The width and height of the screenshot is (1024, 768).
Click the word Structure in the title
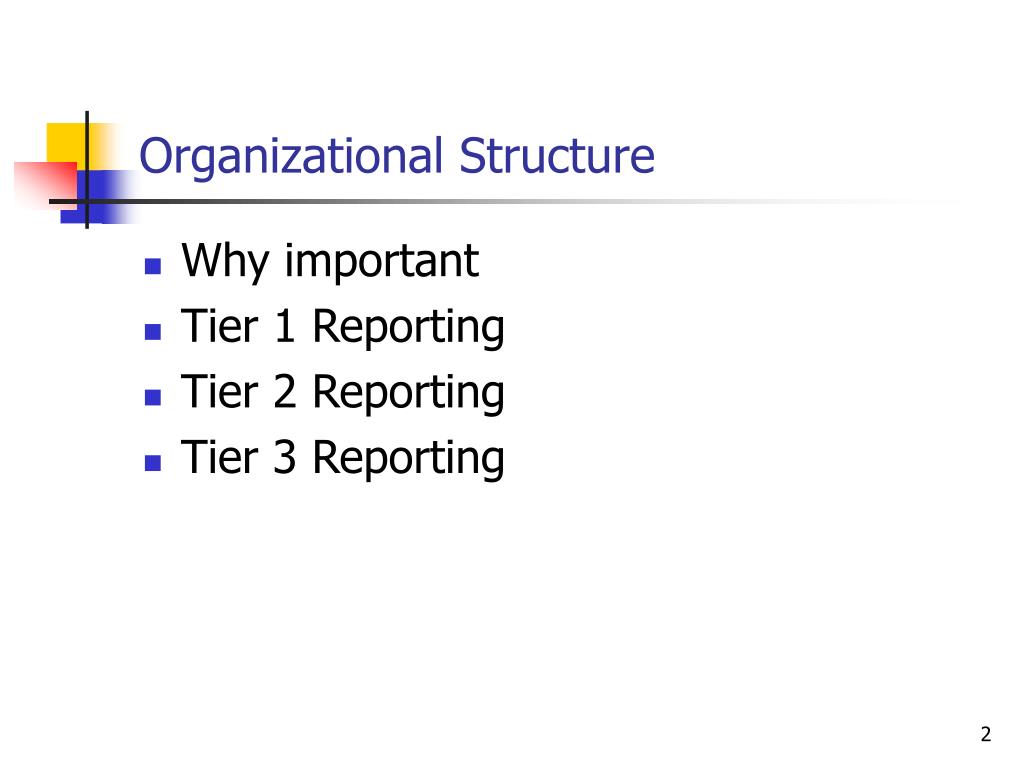coord(556,155)
